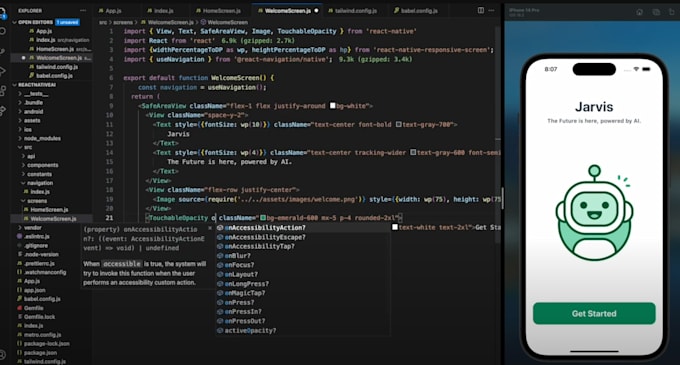Select activeOpacity? suggestion

click(303, 330)
